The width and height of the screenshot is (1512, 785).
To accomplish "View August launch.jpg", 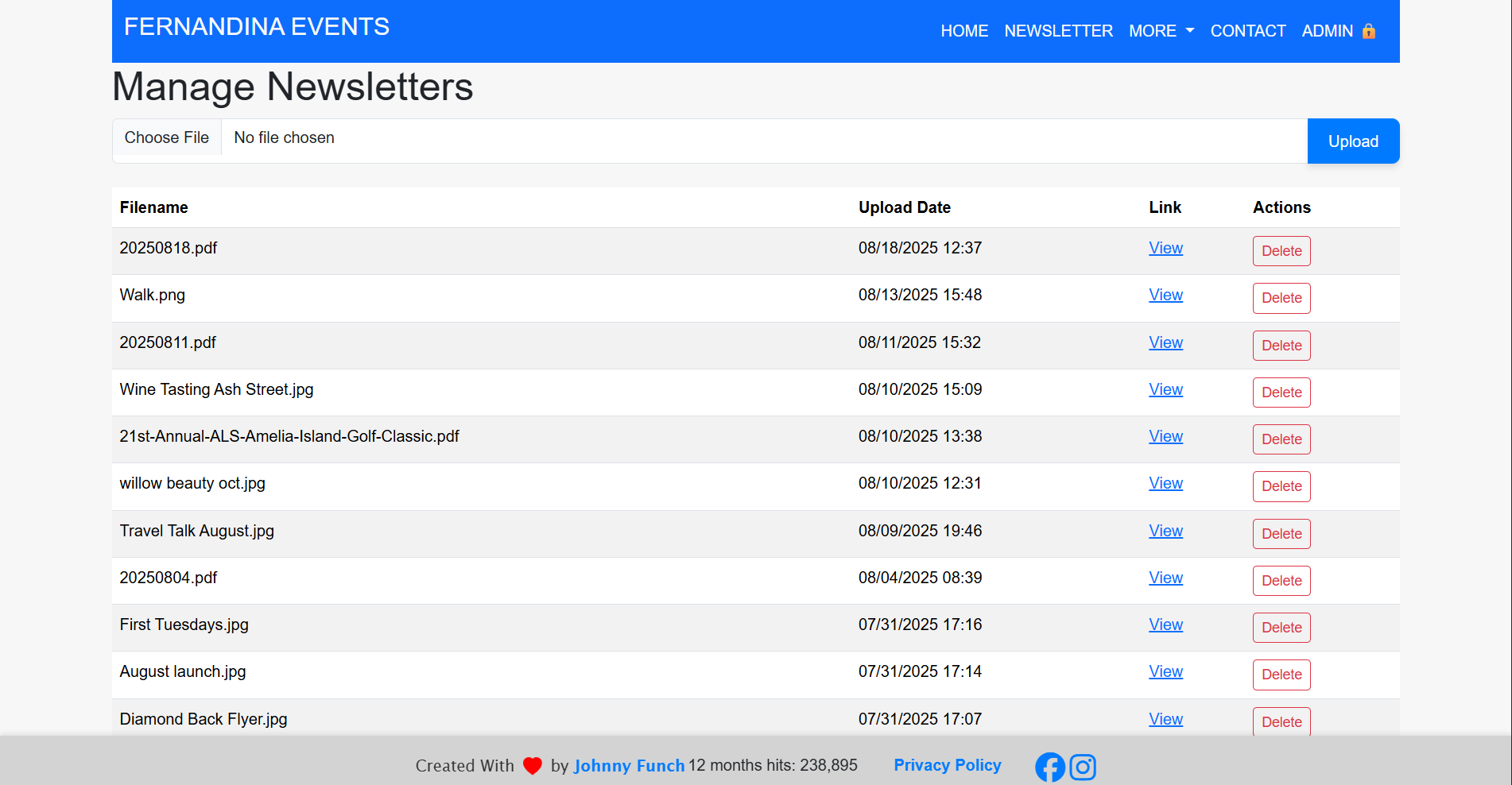I will [1165, 671].
